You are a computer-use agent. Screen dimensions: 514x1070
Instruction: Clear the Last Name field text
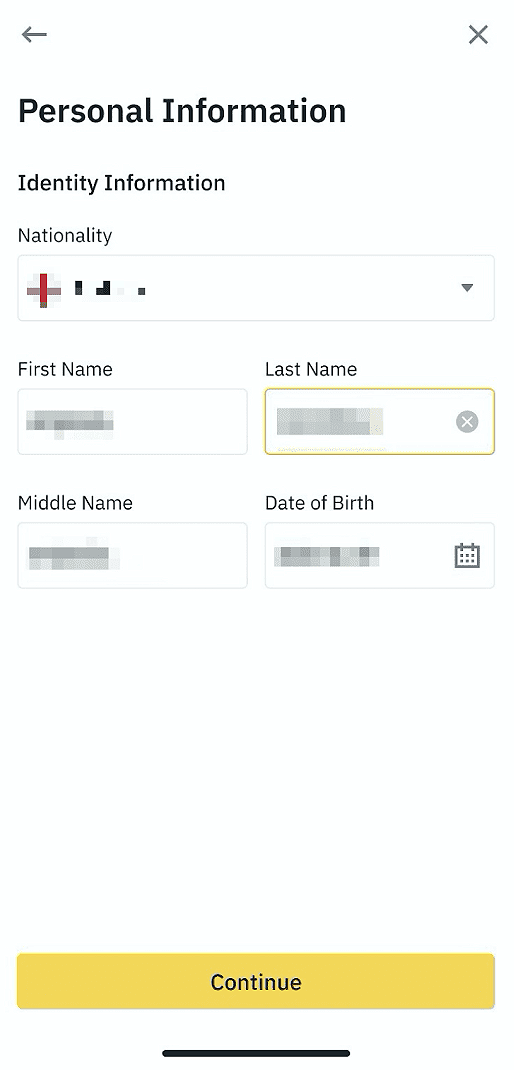coord(467,422)
